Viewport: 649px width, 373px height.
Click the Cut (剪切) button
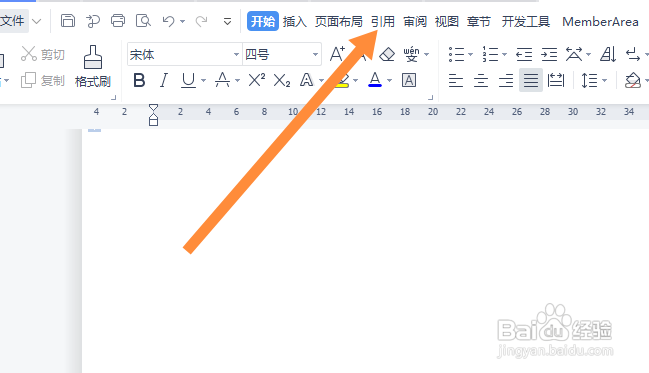click(43, 54)
